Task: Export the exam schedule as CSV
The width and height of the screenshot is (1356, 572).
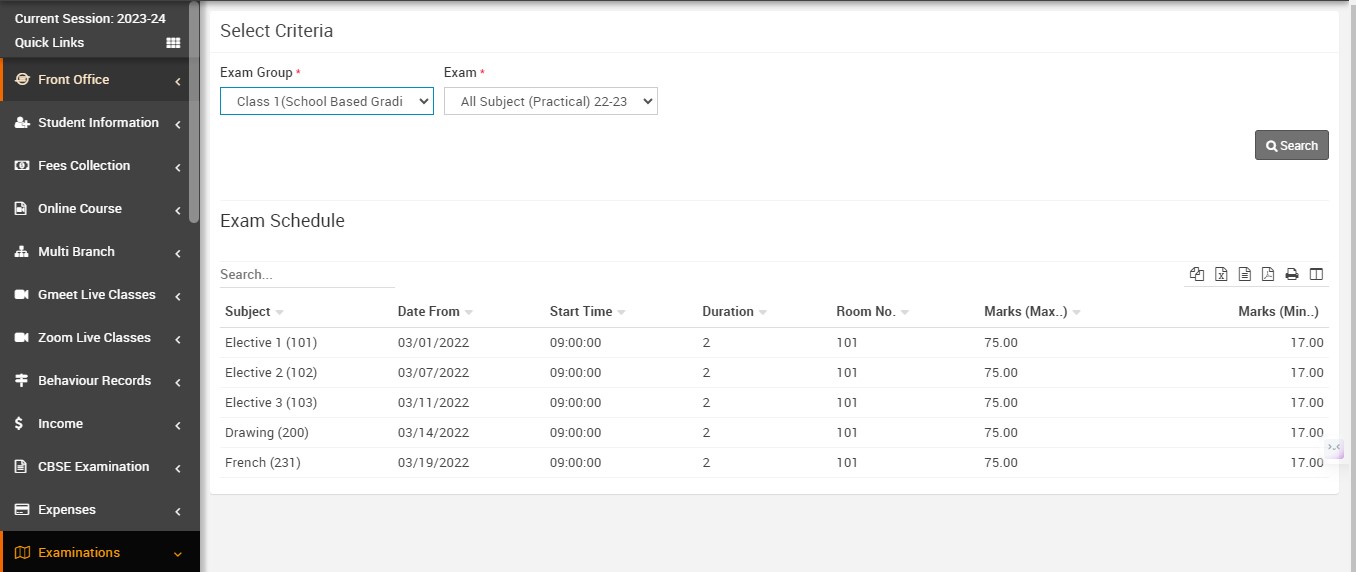Action: point(1245,274)
